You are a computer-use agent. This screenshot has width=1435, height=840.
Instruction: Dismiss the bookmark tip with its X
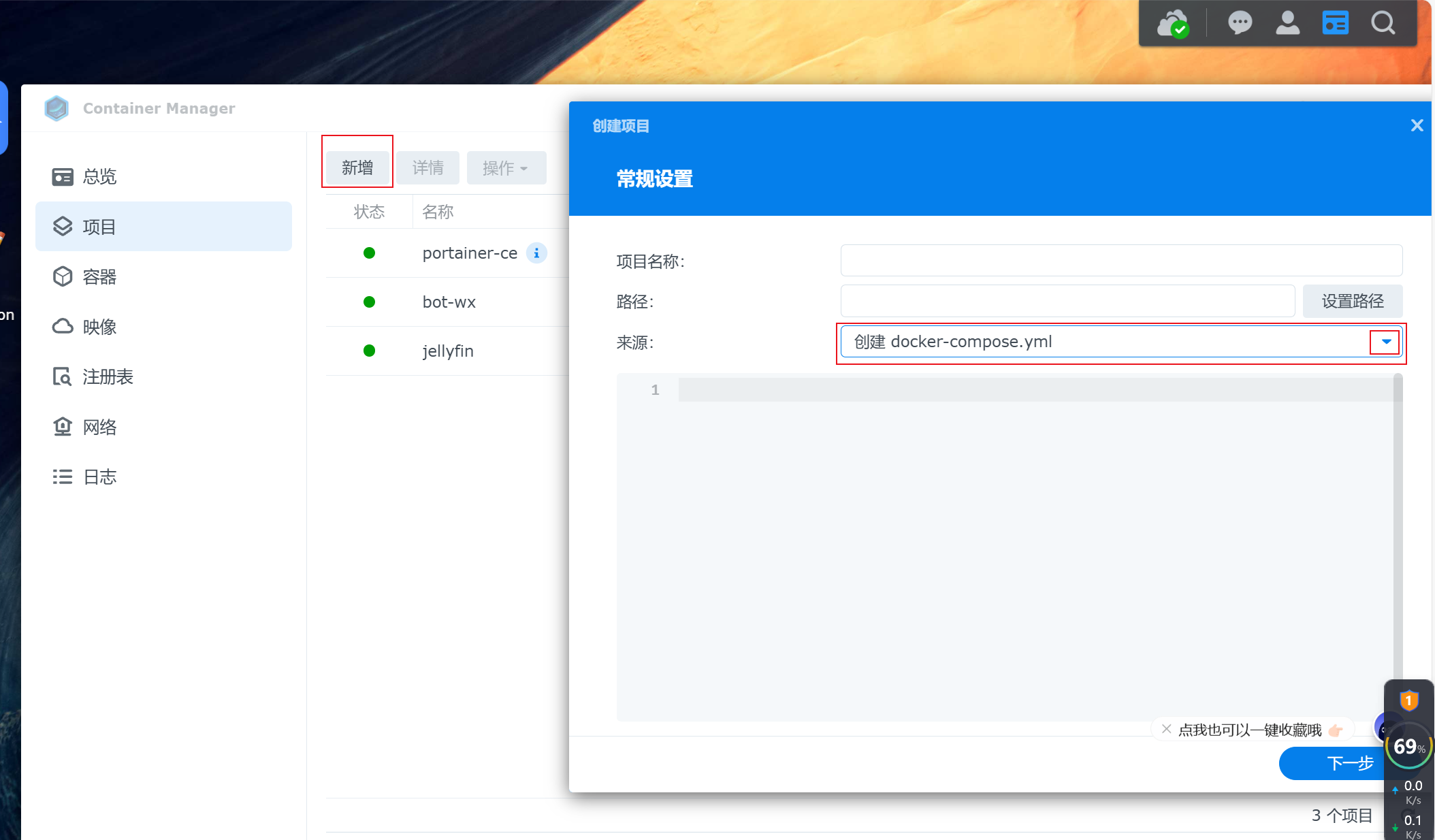1166,729
